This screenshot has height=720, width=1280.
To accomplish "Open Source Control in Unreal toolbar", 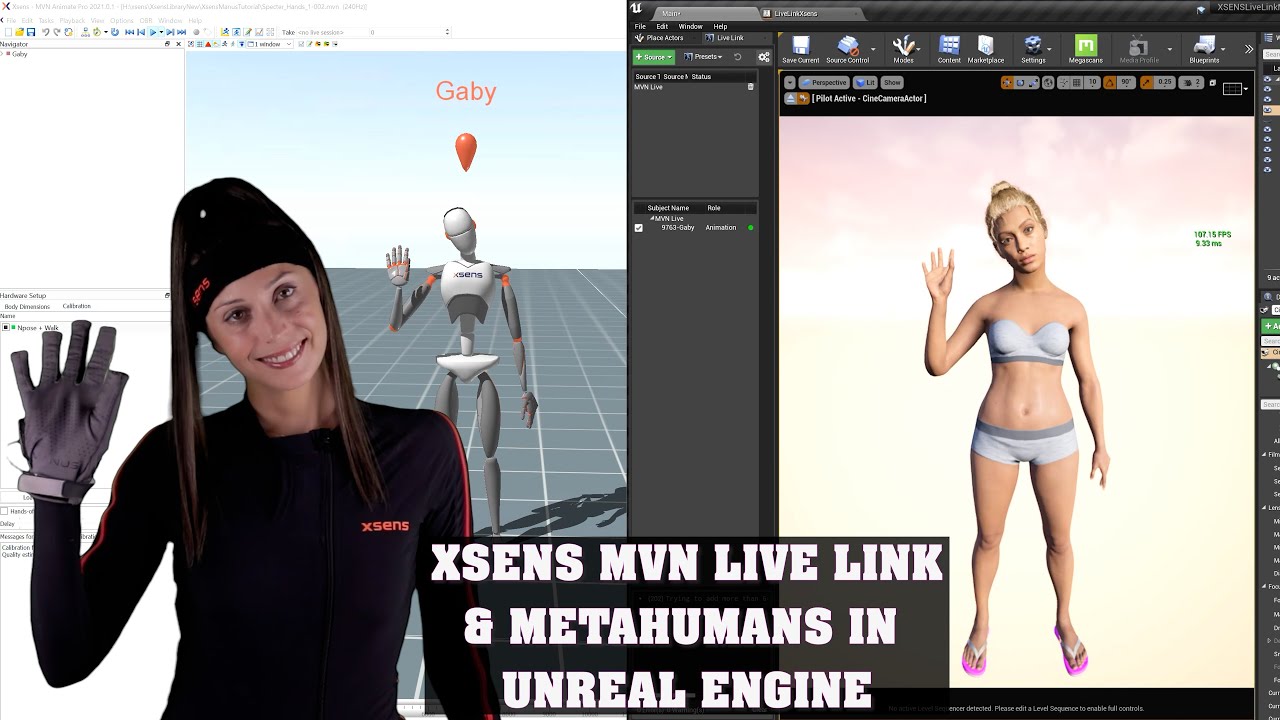I will [847, 49].
